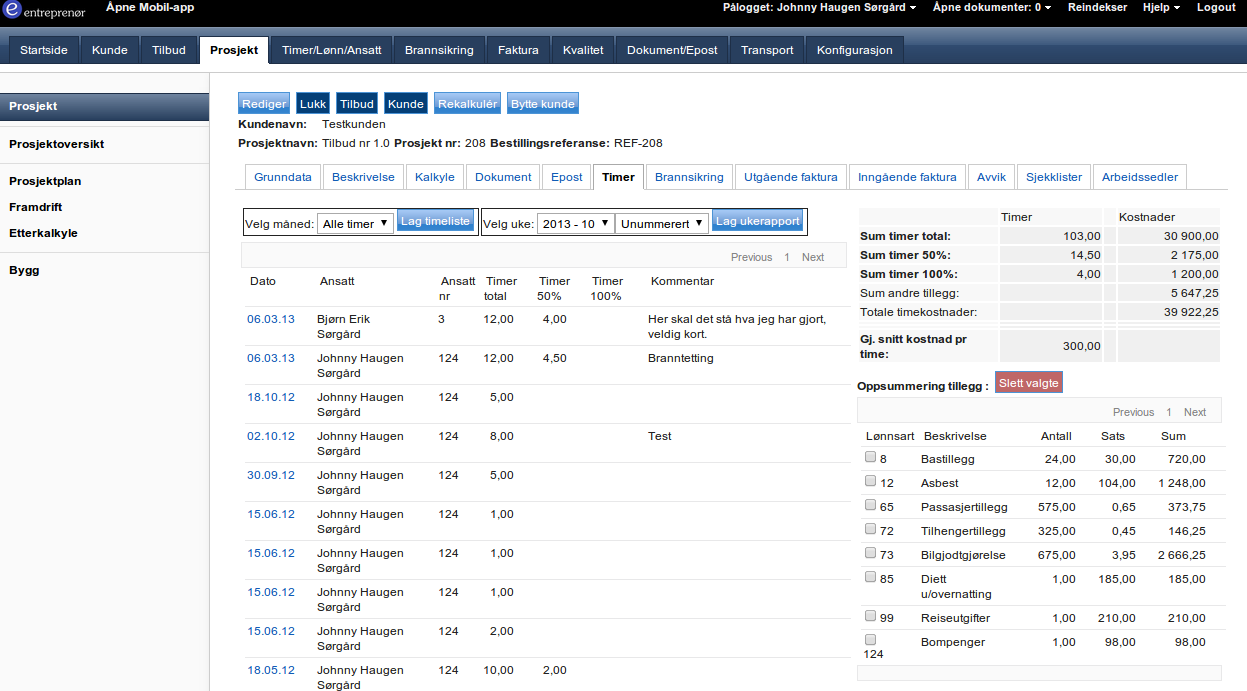This screenshot has width=1247, height=691.
Task: Open the Dokument/Epost main tab
Action: pyautogui.click(x=672, y=50)
